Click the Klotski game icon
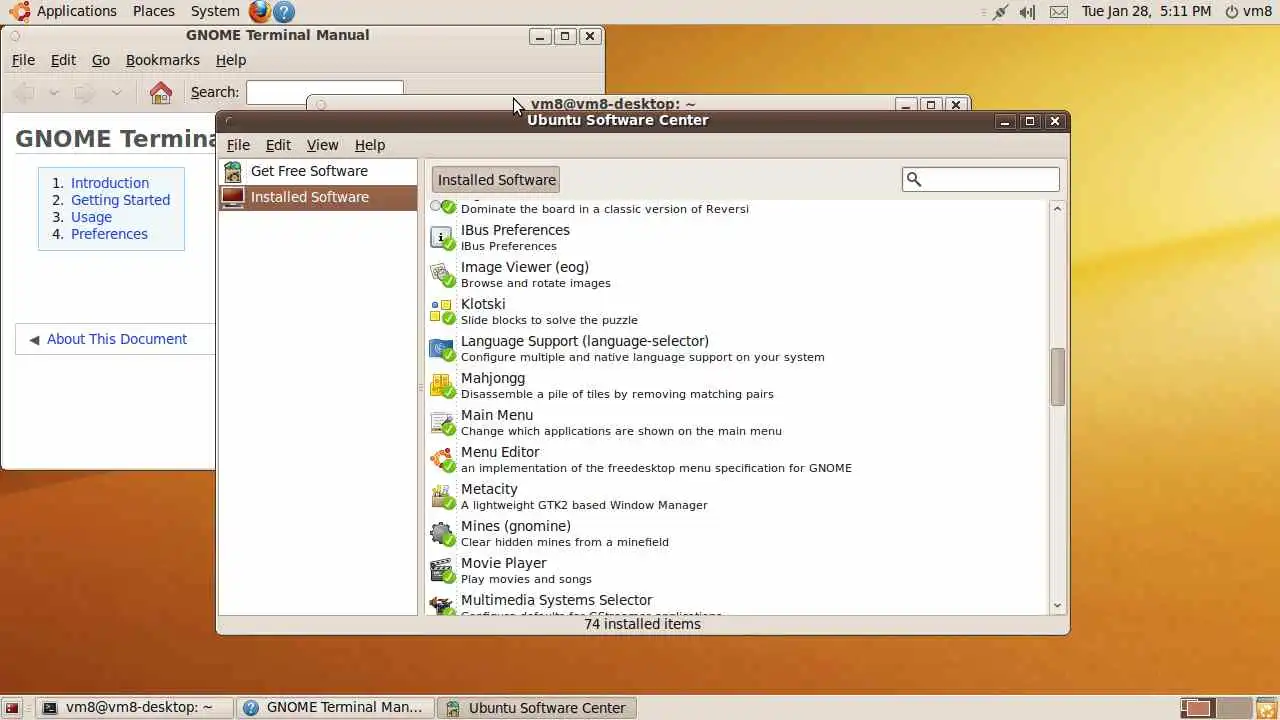Screen dimensions: 1280x720 [442, 312]
